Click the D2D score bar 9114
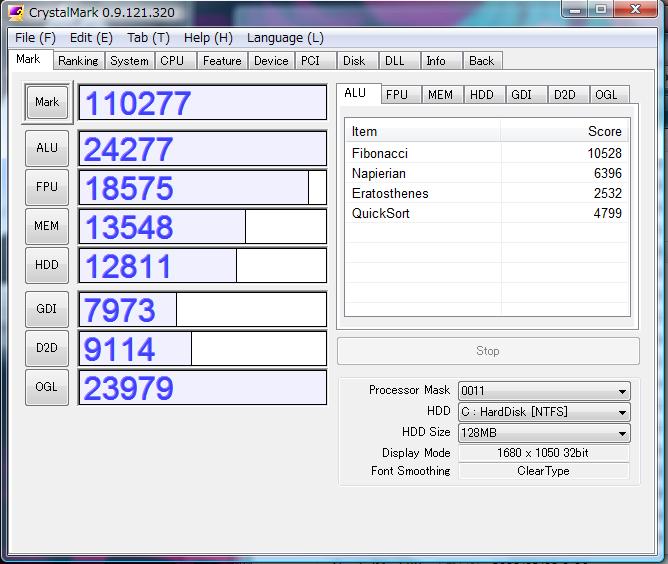This screenshot has height=564, width=668. coord(203,348)
